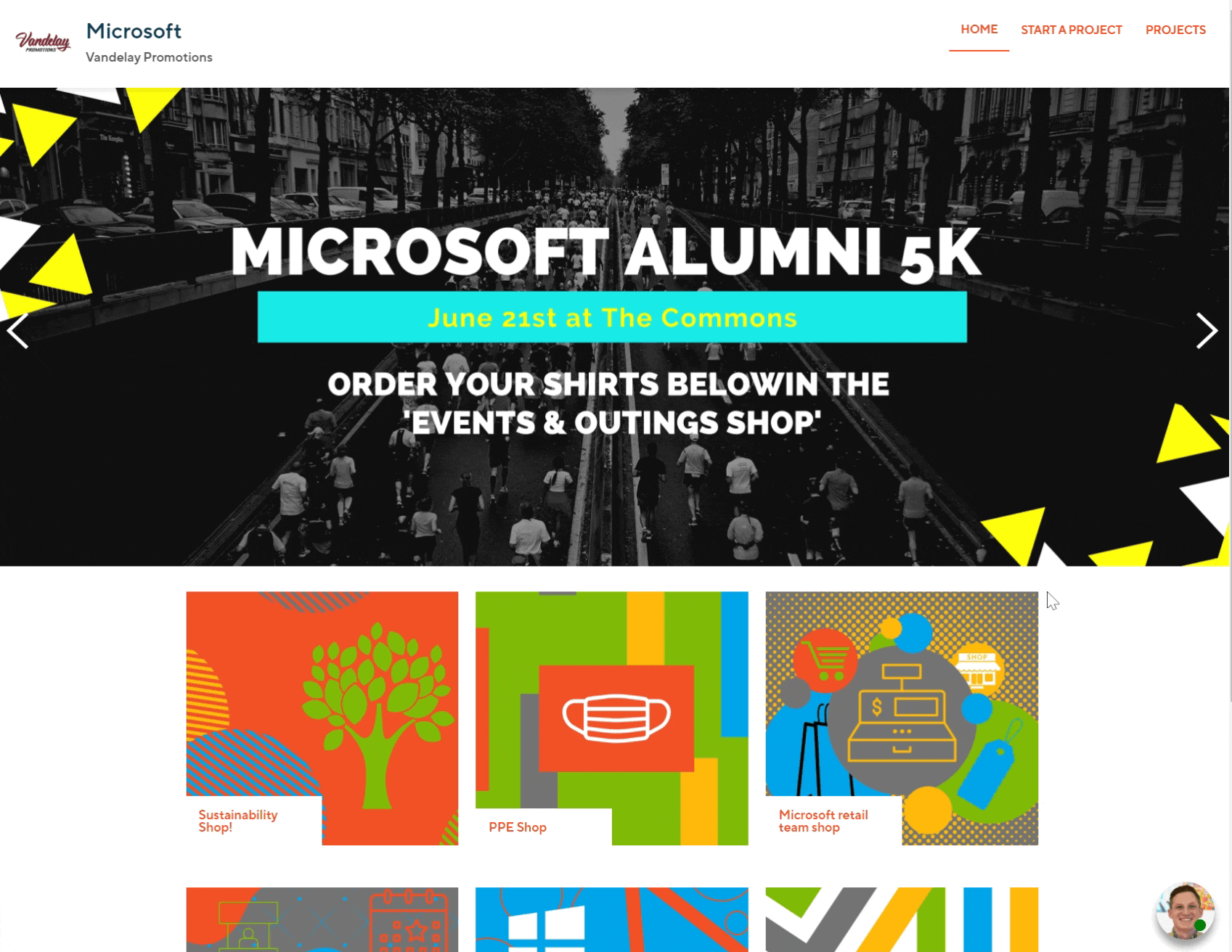Image resolution: width=1232 pixels, height=952 pixels.
Task: Click the Microsoft Alumni 5K headline
Action: [x=605, y=253]
